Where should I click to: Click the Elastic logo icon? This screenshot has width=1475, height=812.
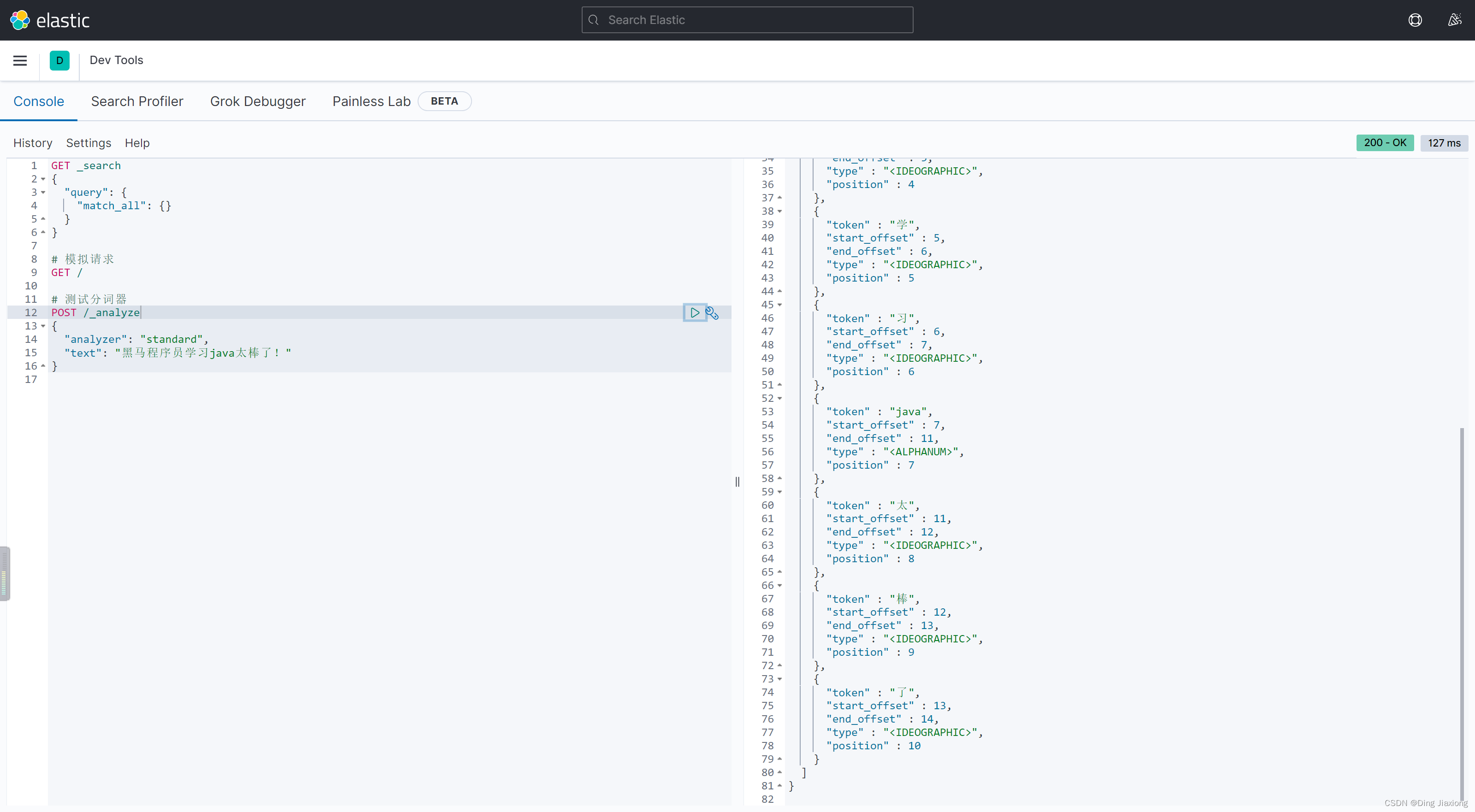(20, 19)
